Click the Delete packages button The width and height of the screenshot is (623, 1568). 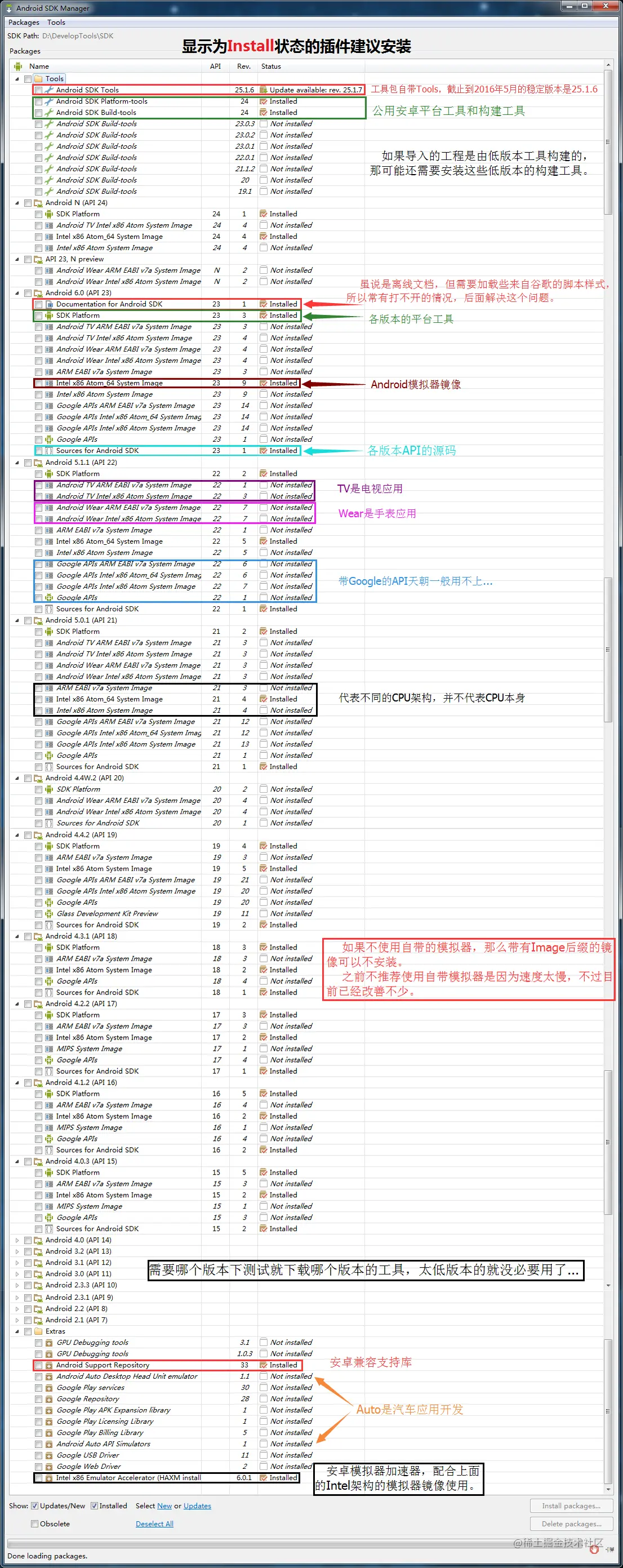[571, 1524]
